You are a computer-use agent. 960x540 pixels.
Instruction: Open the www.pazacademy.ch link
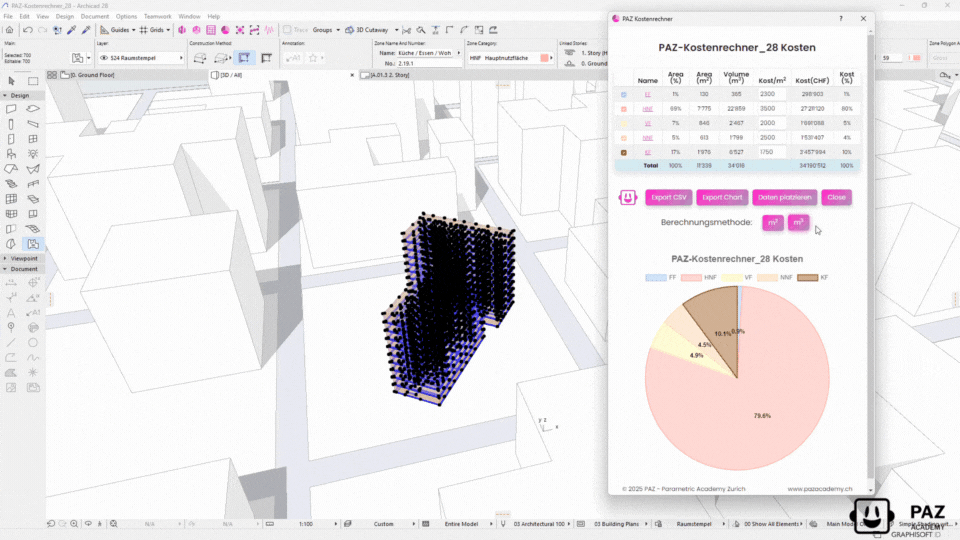[820, 489]
